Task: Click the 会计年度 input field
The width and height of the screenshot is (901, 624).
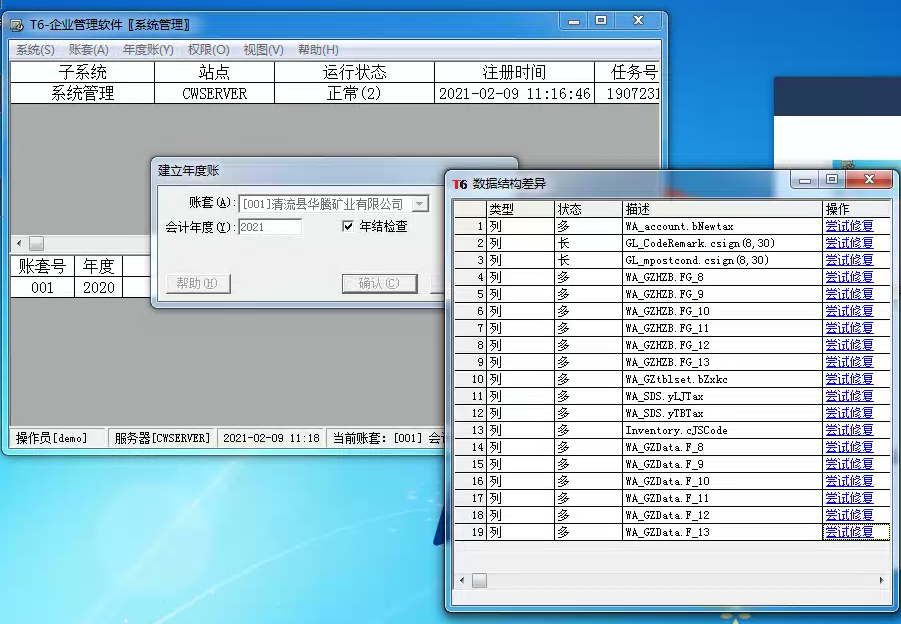Action: pyautogui.click(x=269, y=227)
